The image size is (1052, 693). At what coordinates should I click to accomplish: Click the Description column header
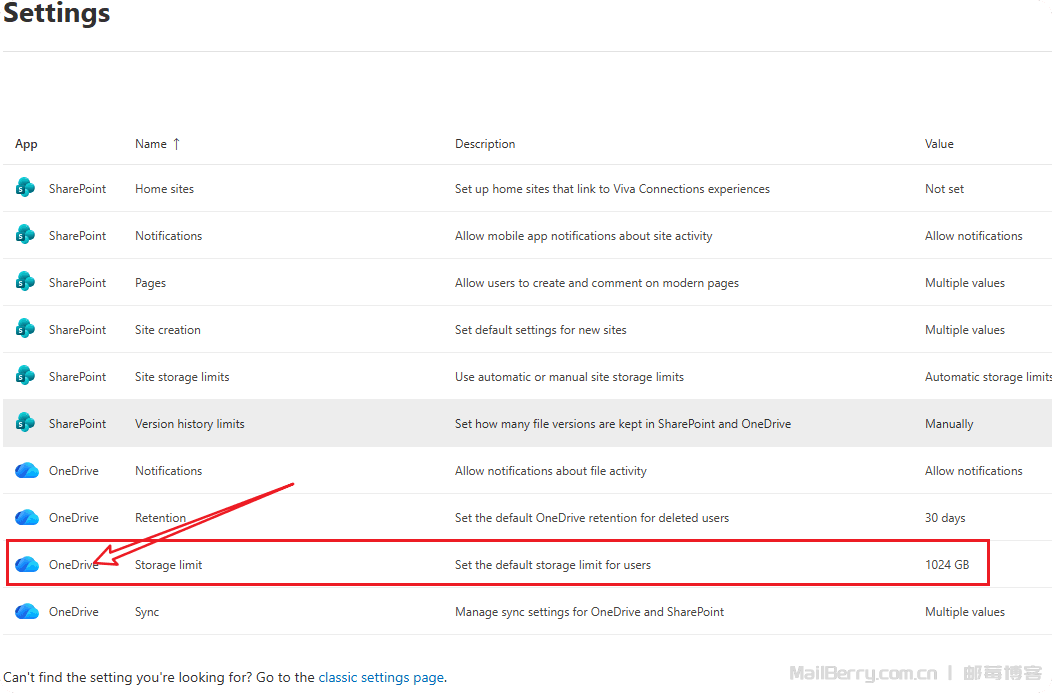[x=485, y=144]
